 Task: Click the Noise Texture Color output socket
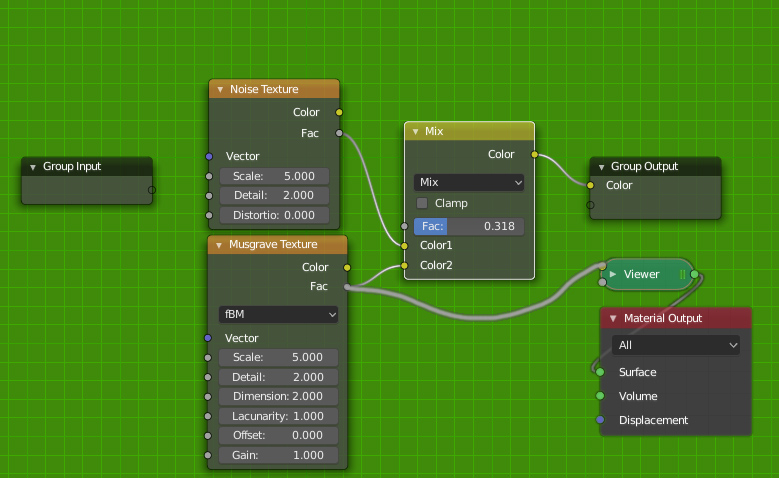(339, 112)
